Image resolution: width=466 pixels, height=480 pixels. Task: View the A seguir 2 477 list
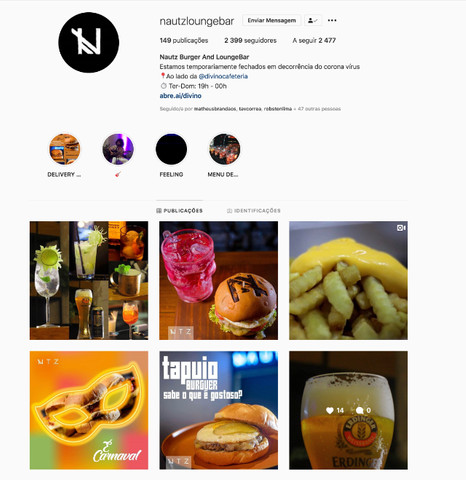click(314, 40)
